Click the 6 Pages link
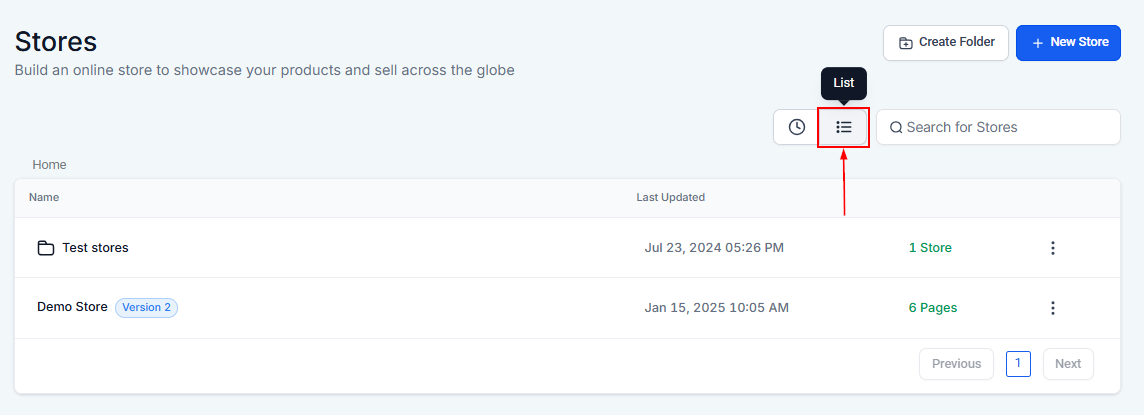 [932, 308]
